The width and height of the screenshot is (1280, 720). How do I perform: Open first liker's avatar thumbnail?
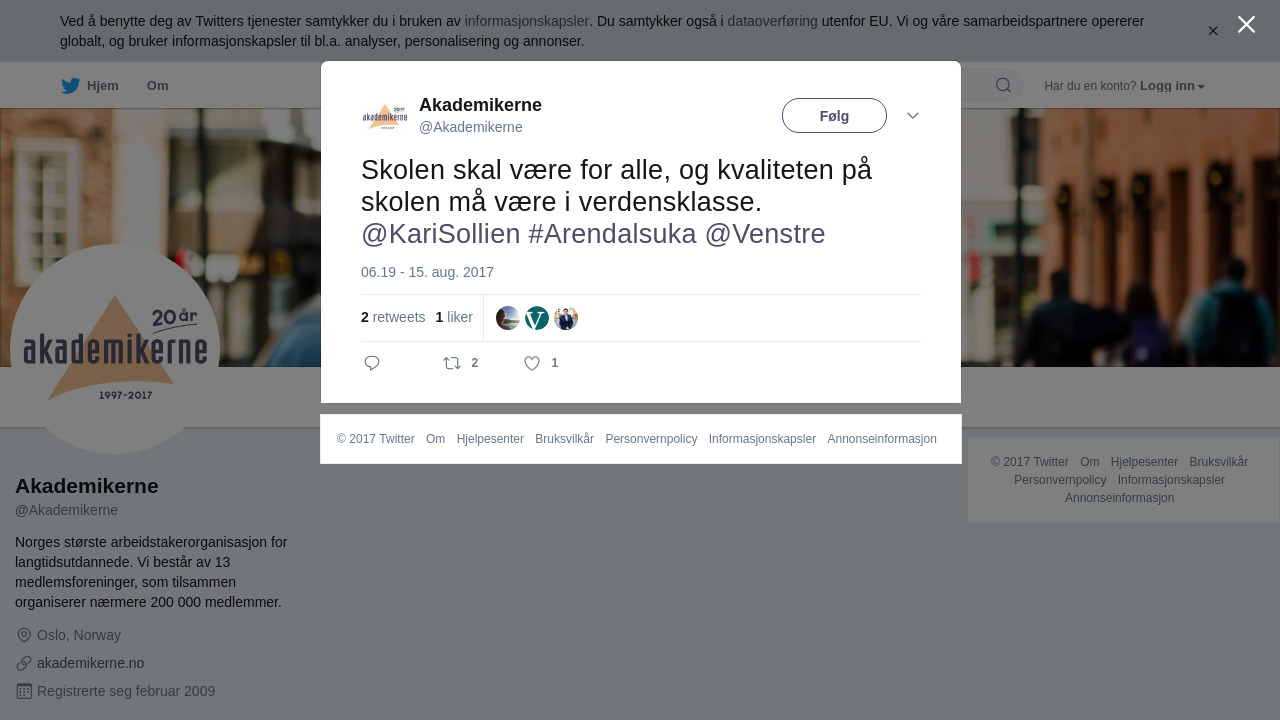(x=508, y=318)
